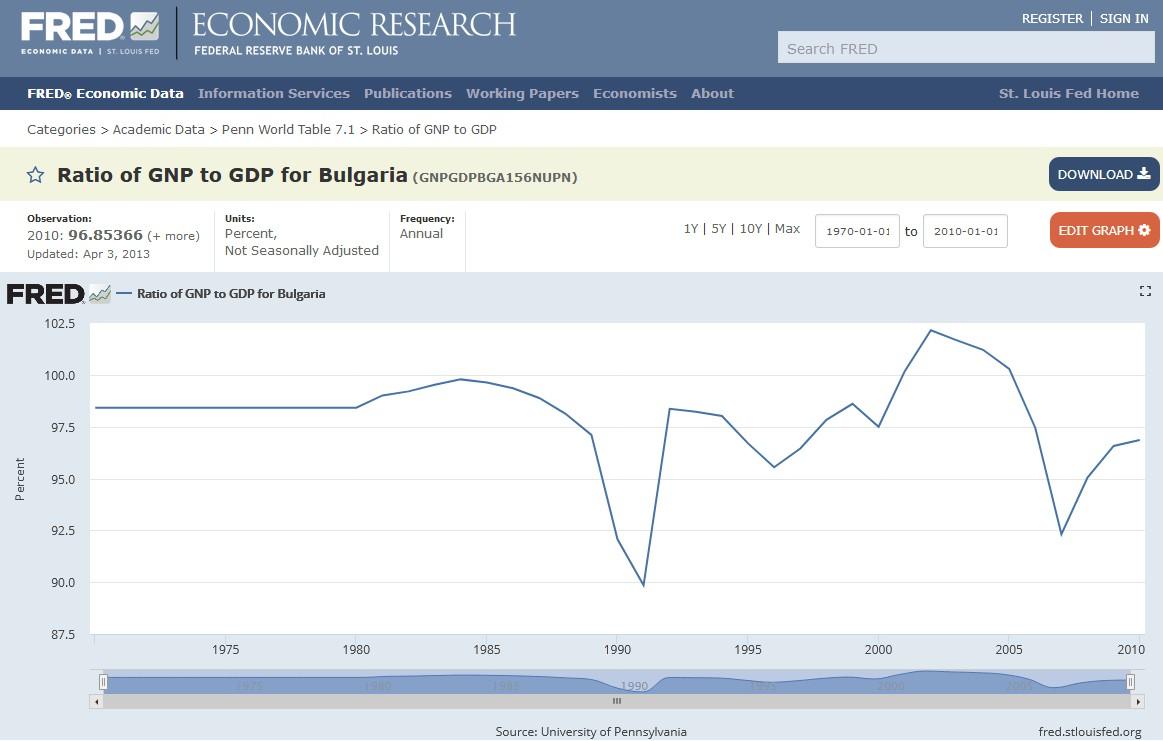Viewport: 1163px width, 741px height.
Task: Open the Information Services menu
Action: [x=273, y=93]
